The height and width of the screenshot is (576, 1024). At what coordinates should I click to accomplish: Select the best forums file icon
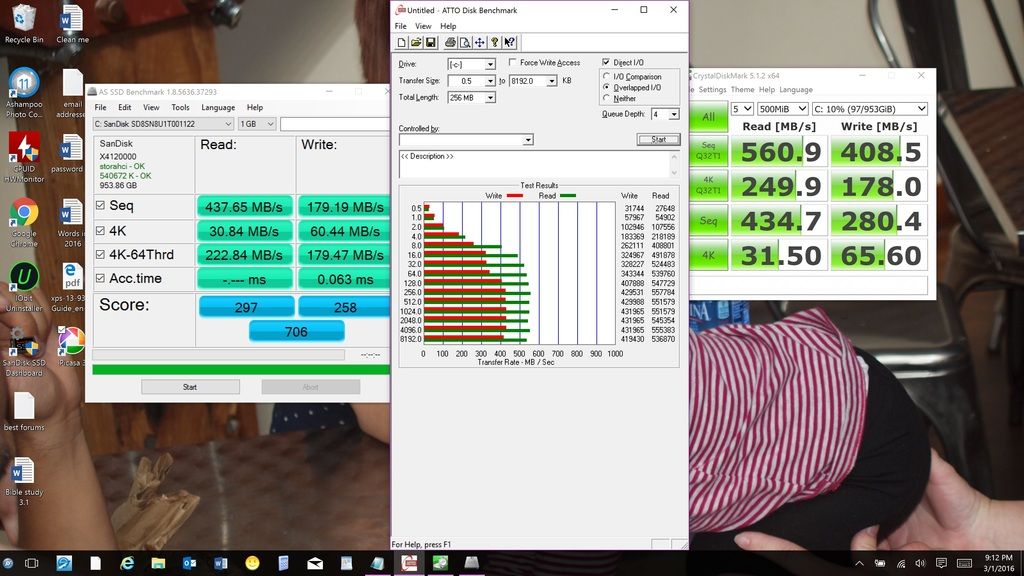point(24,411)
